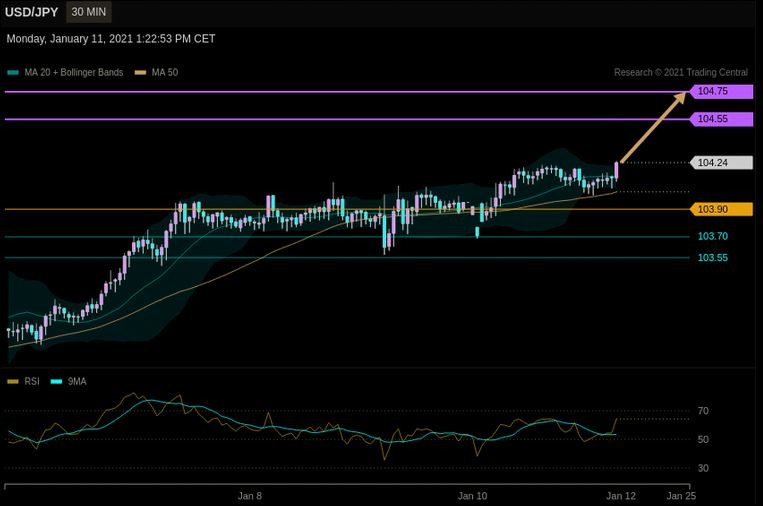The height and width of the screenshot is (506, 763).
Task: Click the 30 MIN timeframe button
Action: (x=89, y=12)
